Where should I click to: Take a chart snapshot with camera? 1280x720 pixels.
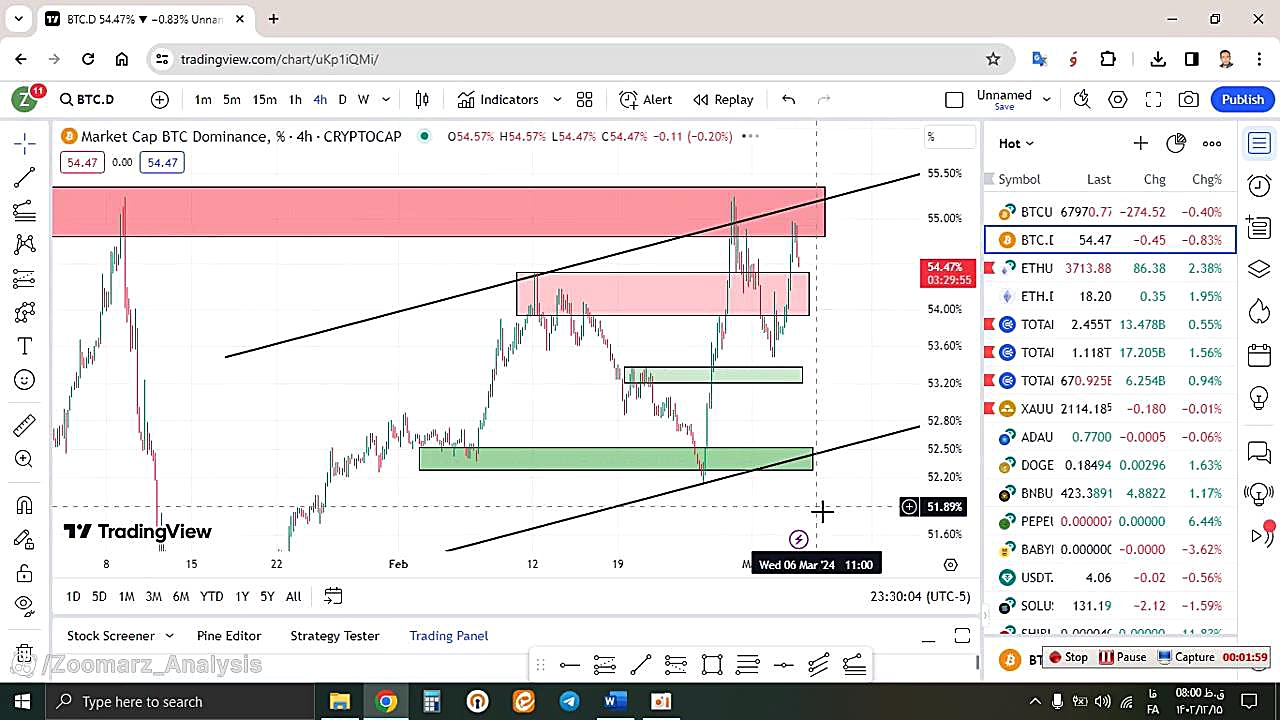pos(1188,99)
